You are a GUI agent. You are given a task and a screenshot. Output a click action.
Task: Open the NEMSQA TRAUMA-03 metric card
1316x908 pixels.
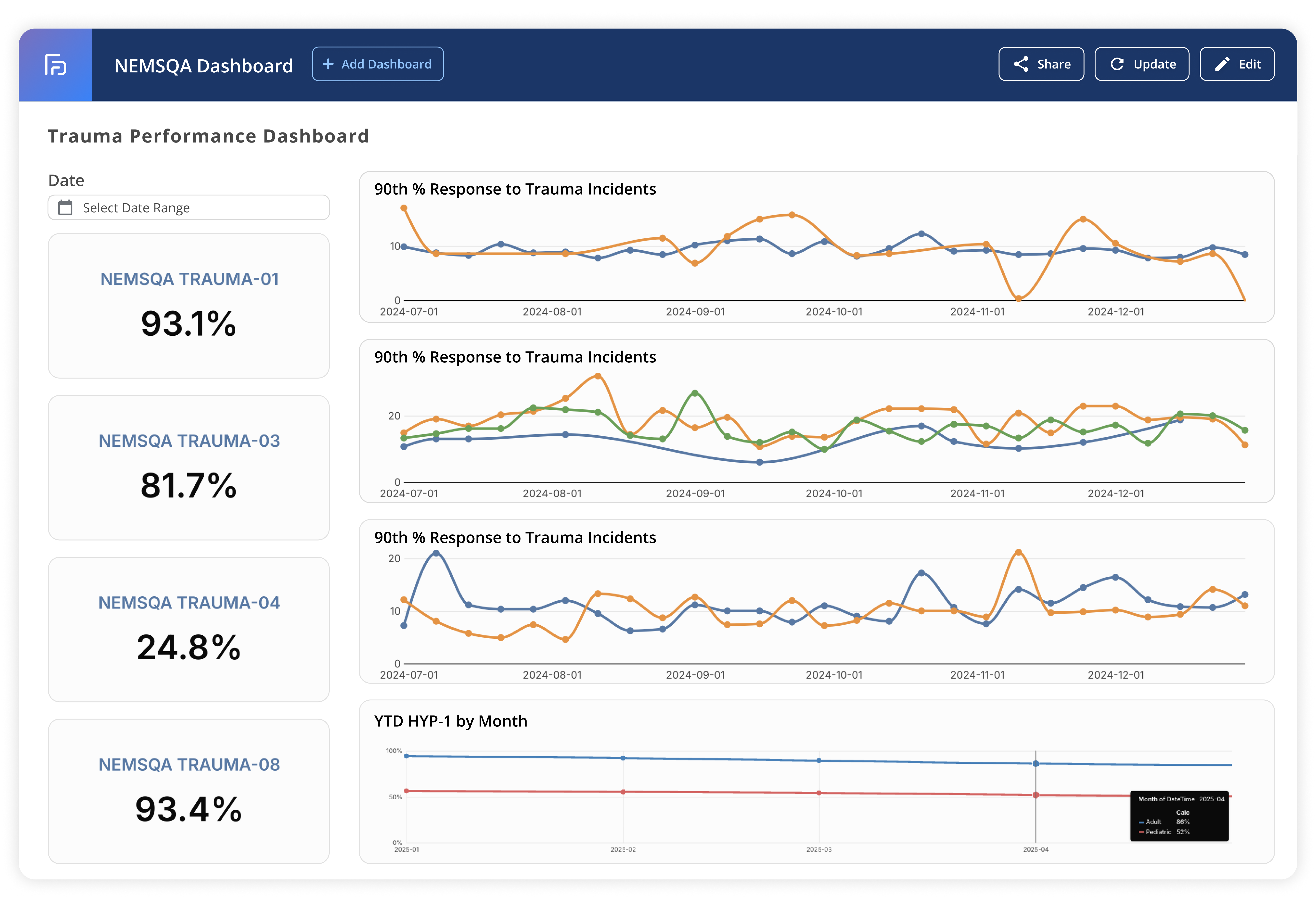point(188,468)
